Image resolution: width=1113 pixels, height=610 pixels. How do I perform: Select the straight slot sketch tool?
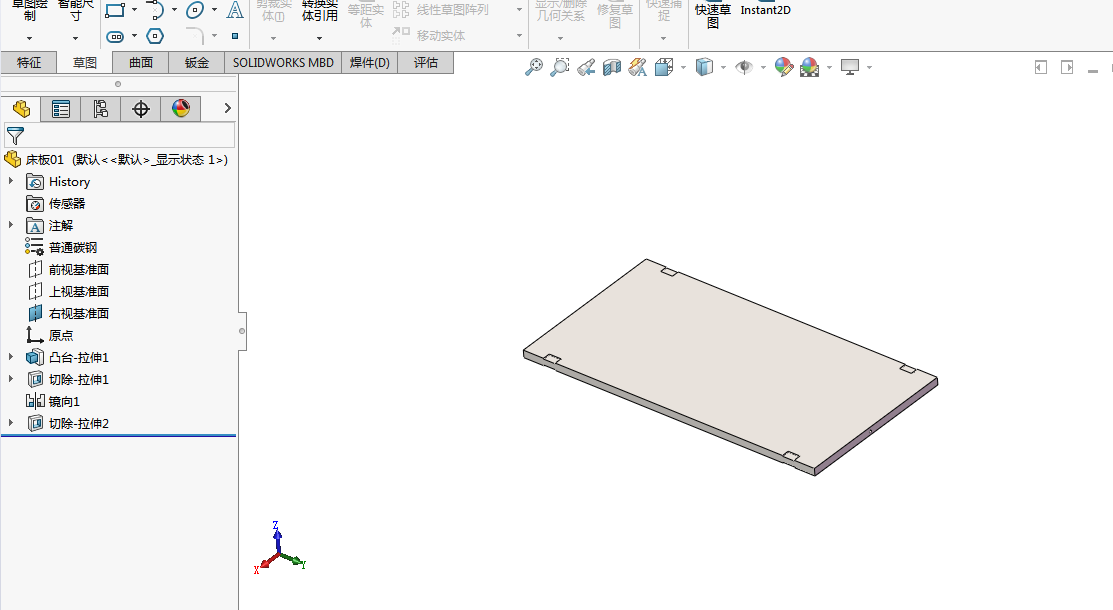[115, 36]
